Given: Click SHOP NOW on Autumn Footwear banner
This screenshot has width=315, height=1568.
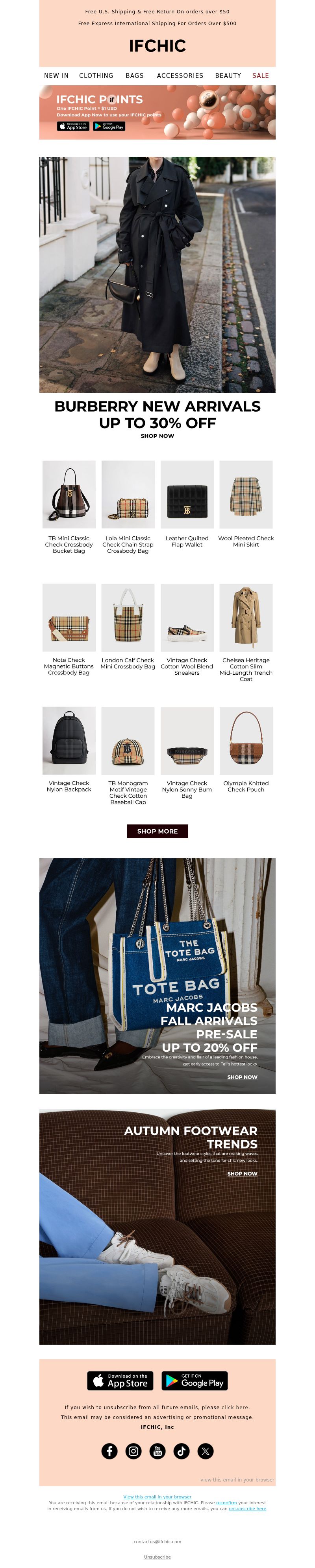Looking at the screenshot, I should tap(242, 1173).
